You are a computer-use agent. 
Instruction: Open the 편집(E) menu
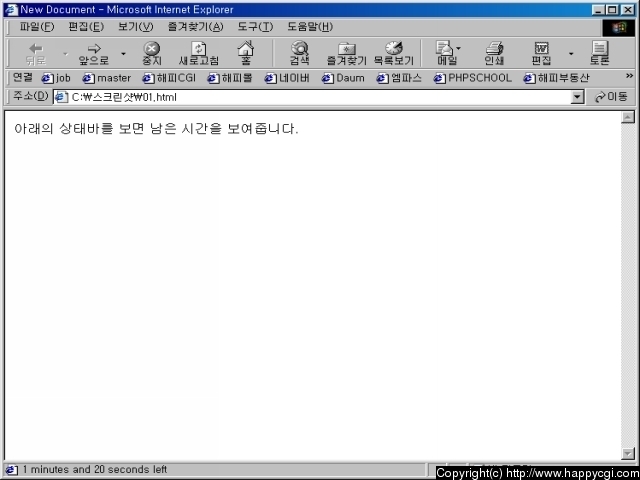(86, 27)
